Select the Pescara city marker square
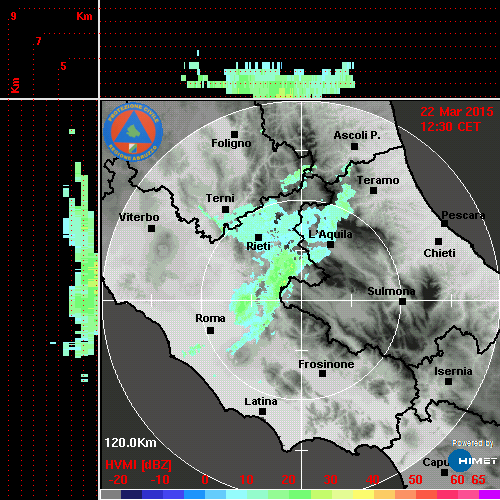 (445, 224)
